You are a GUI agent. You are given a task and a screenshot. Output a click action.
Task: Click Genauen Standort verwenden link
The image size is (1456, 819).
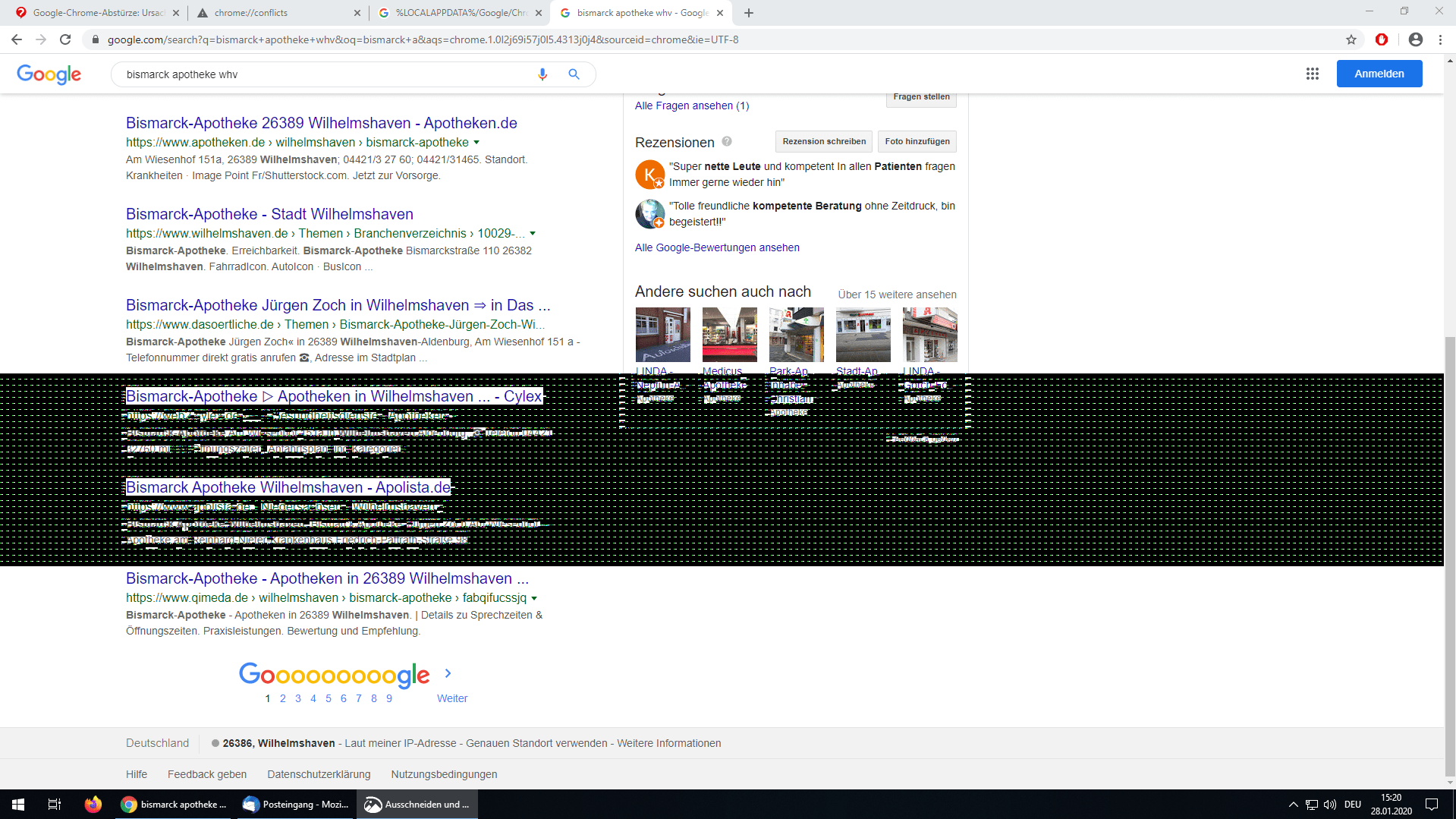(536, 743)
